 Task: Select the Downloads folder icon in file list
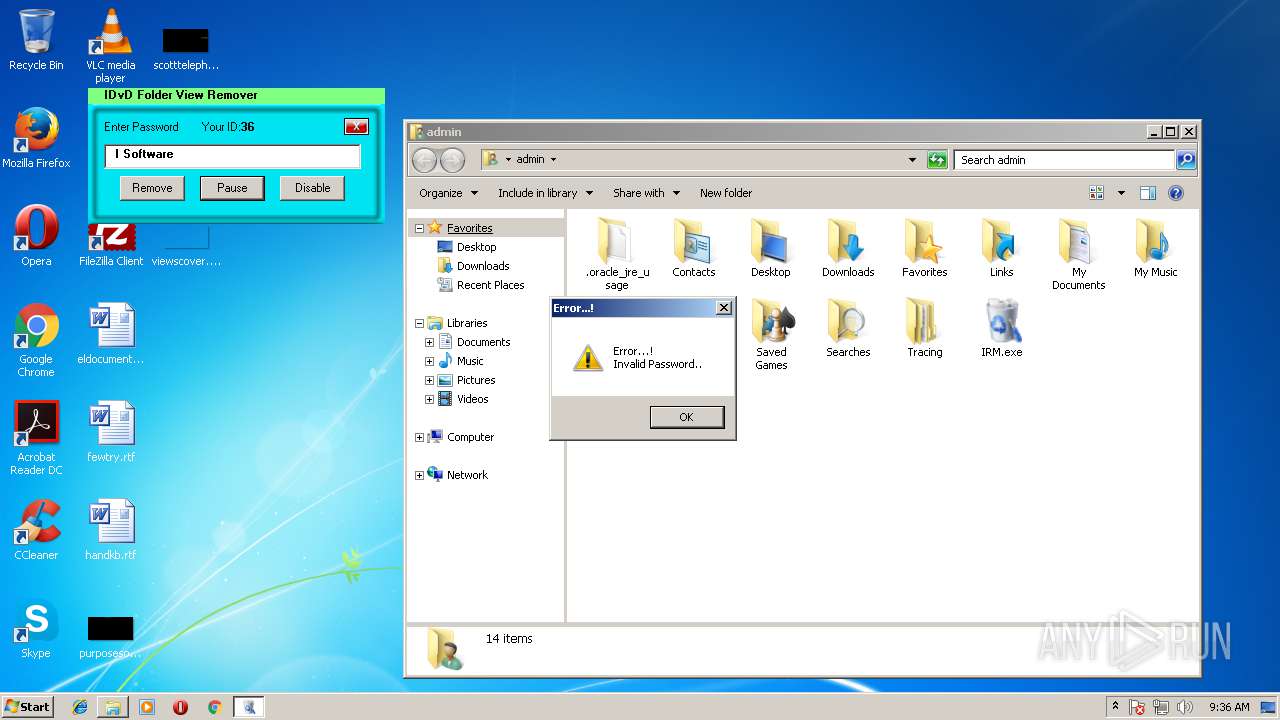click(848, 248)
